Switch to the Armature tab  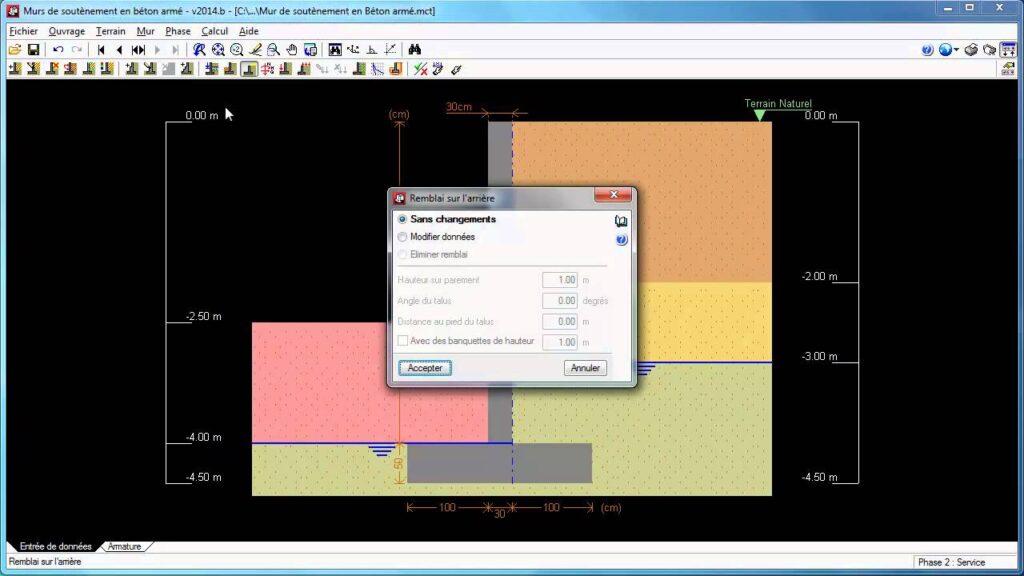[125, 547]
